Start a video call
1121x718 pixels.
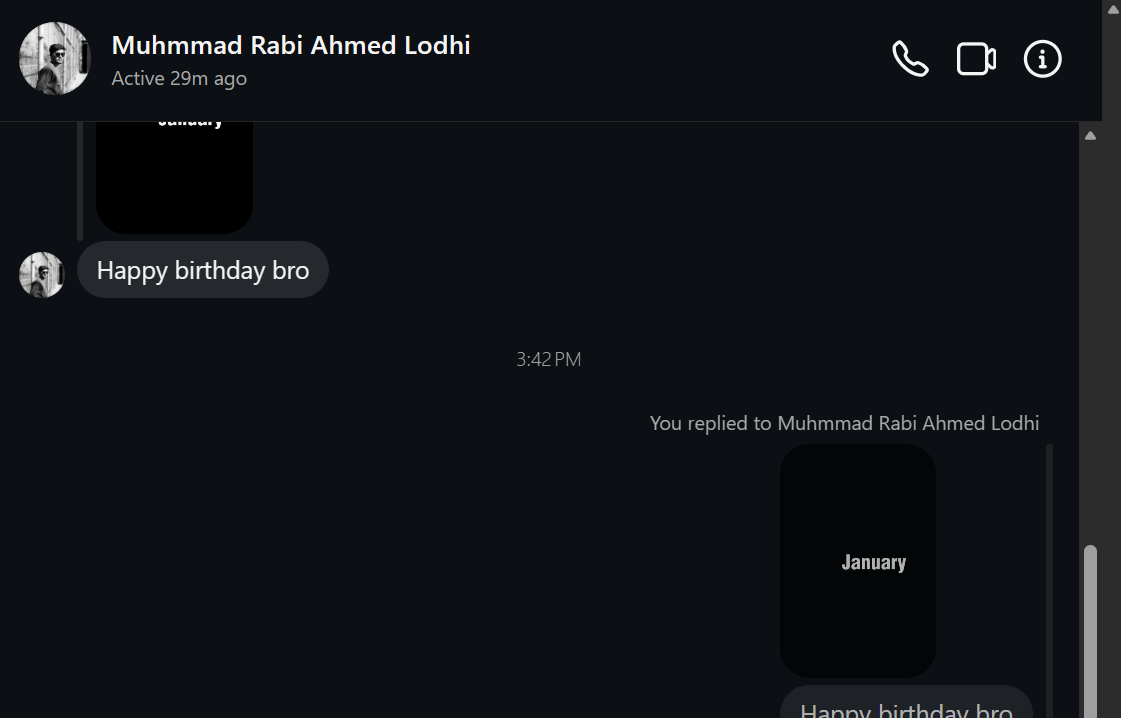pyautogui.click(x=976, y=59)
